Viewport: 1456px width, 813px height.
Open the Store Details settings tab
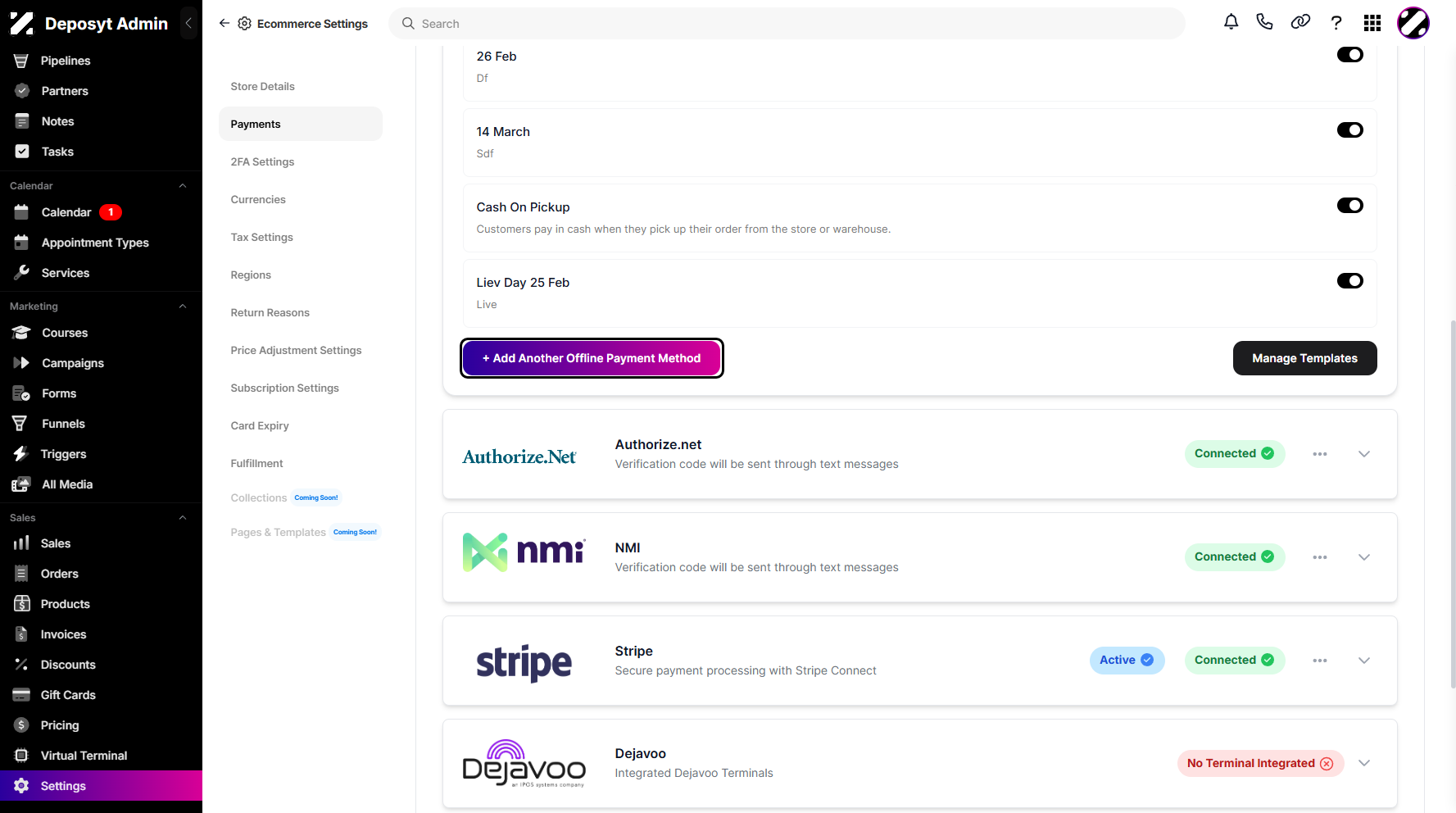point(301,86)
